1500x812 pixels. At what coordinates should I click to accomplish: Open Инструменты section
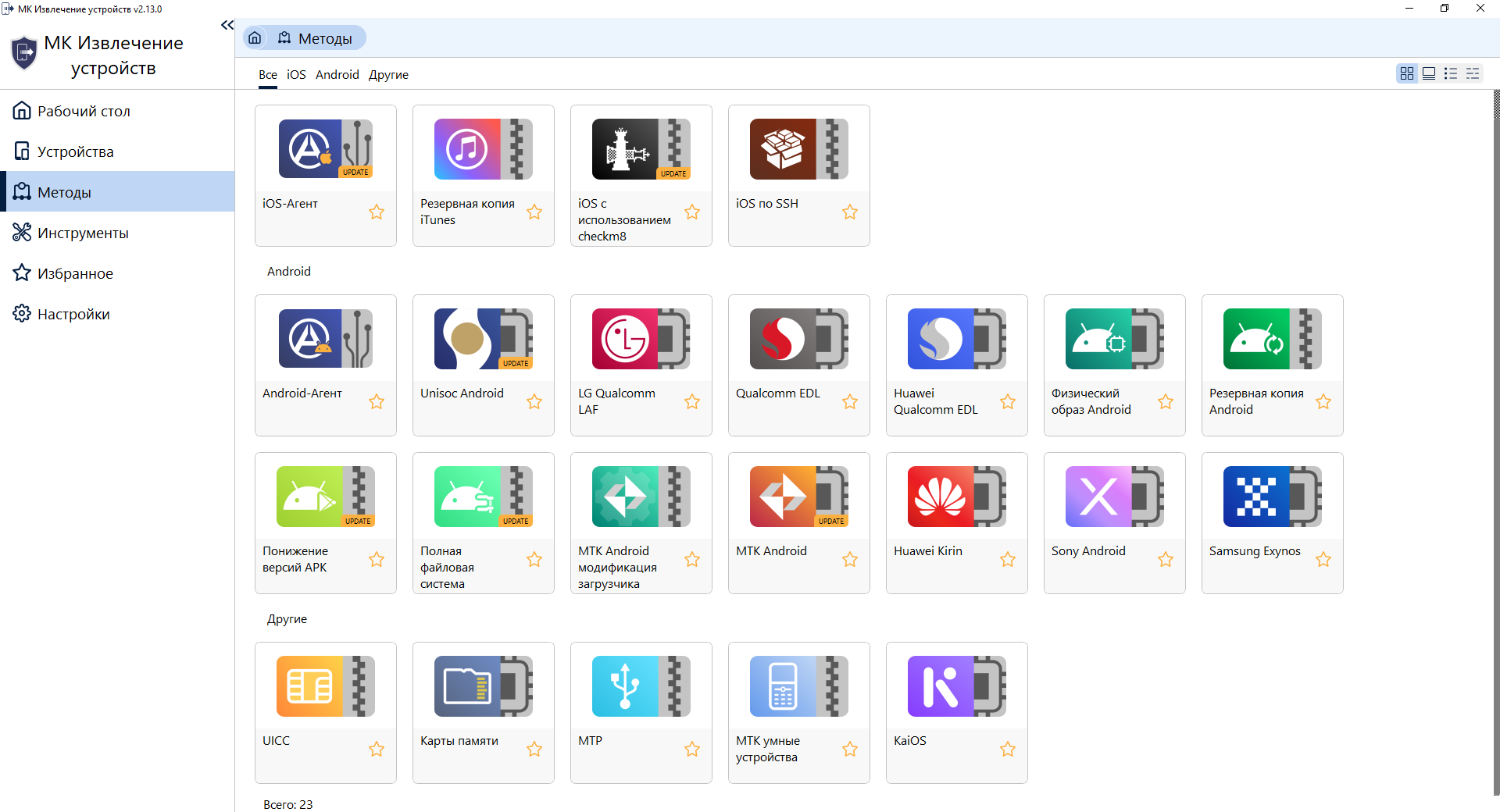117,233
